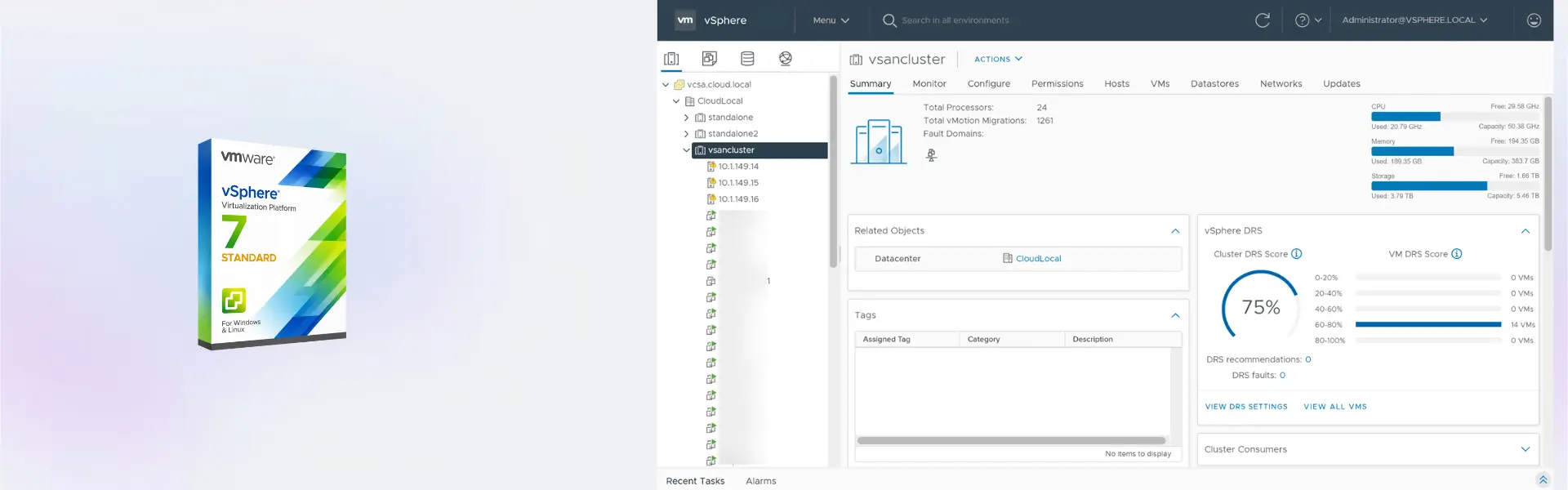Collapse the Tags card
The width and height of the screenshot is (1568, 490).
click(x=1175, y=315)
